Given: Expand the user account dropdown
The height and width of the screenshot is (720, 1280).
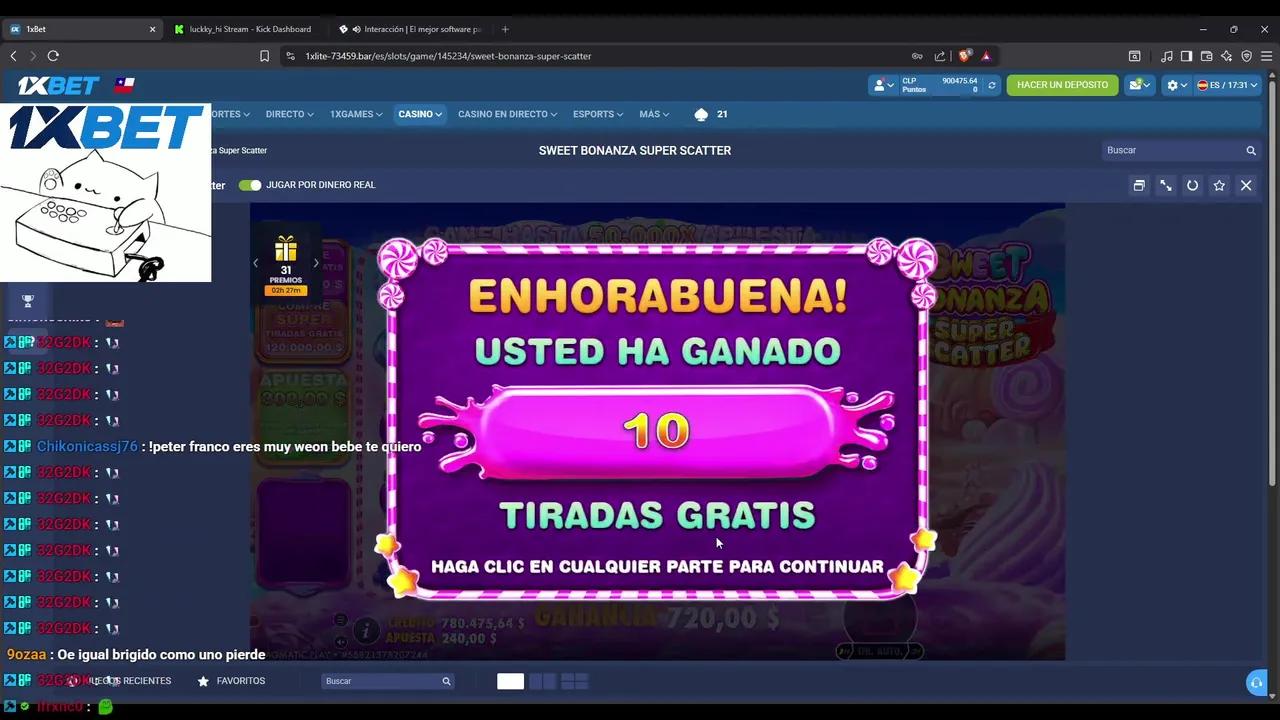Looking at the screenshot, I should pyautogui.click(x=884, y=85).
